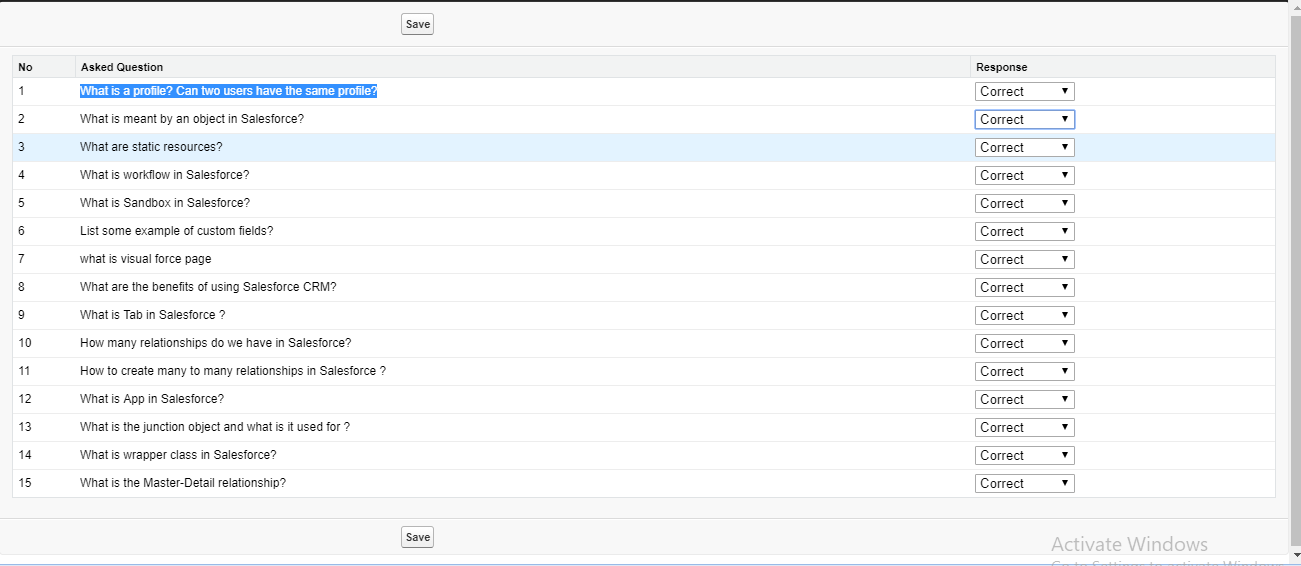Open Response dropdown for custom fields question
The height and width of the screenshot is (566, 1301).
point(1024,231)
